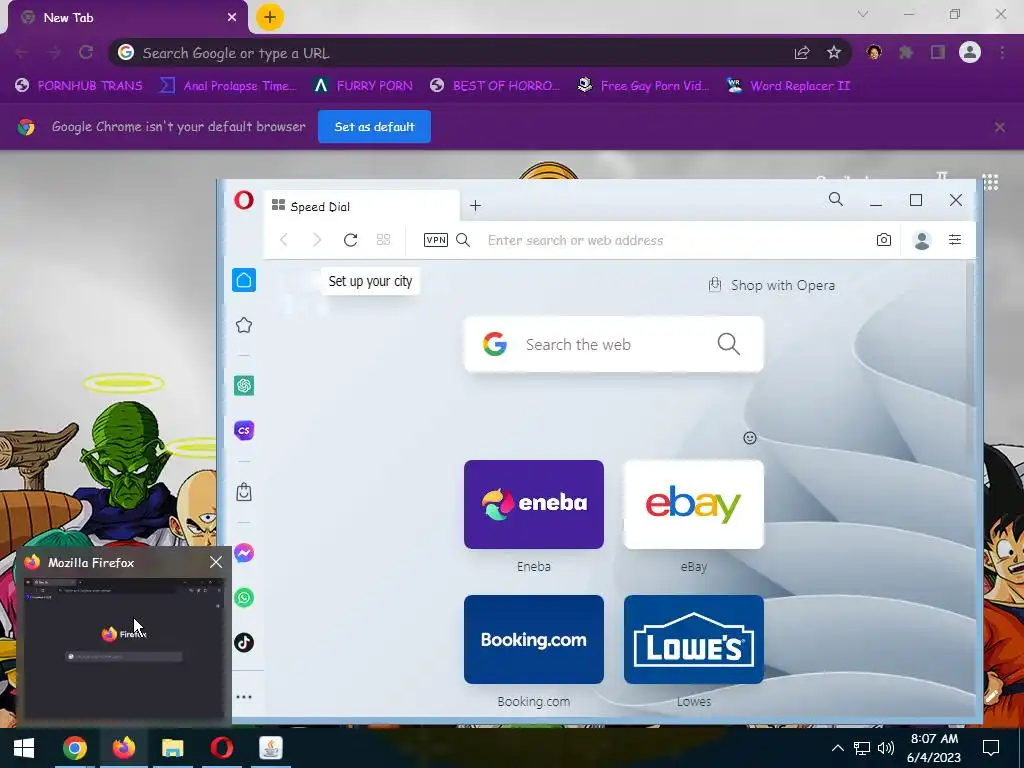Image resolution: width=1024 pixels, height=768 pixels.
Task: Show hidden system tray icons
Action: tap(837, 748)
